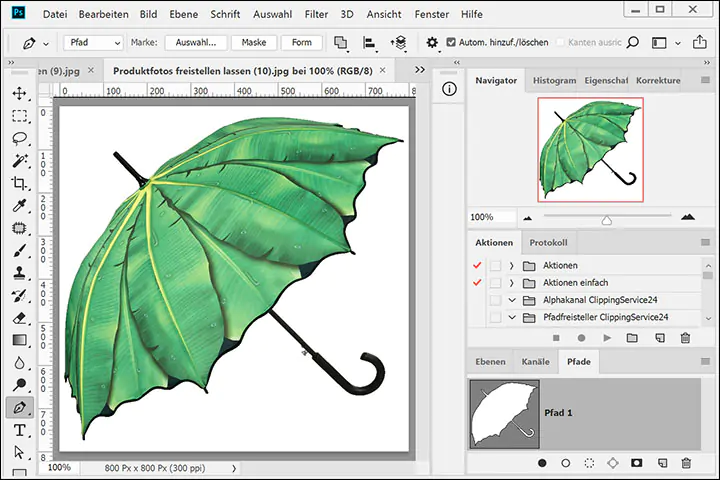720x480 pixels.
Task: Load path as selection icon
Action: (590, 463)
